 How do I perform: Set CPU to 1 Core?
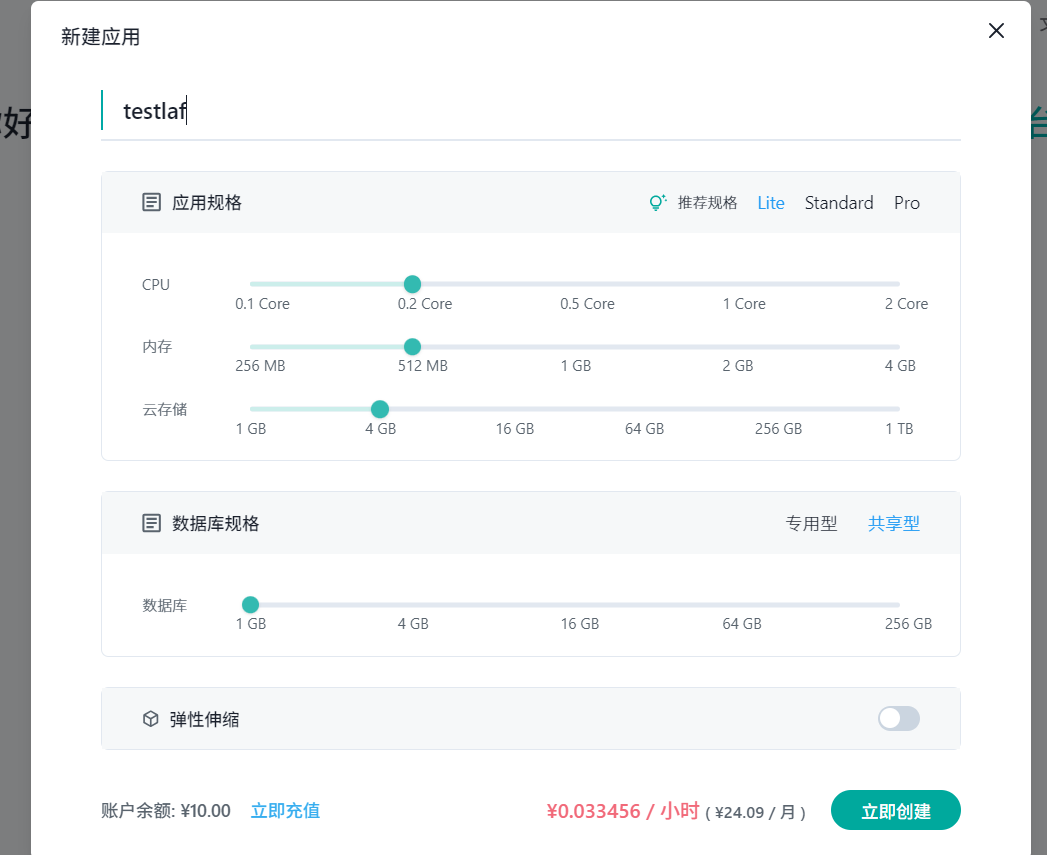point(744,304)
